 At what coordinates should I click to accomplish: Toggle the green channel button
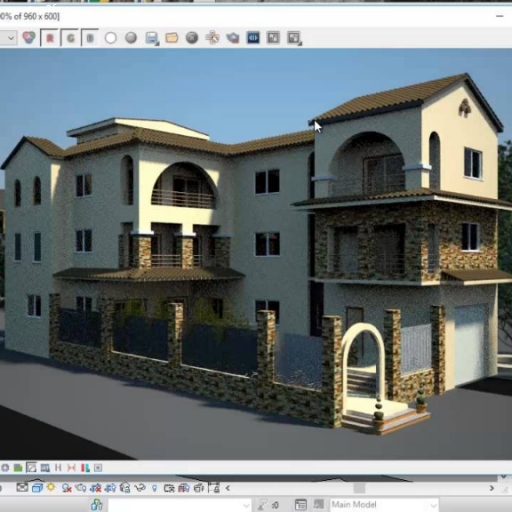click(70, 38)
